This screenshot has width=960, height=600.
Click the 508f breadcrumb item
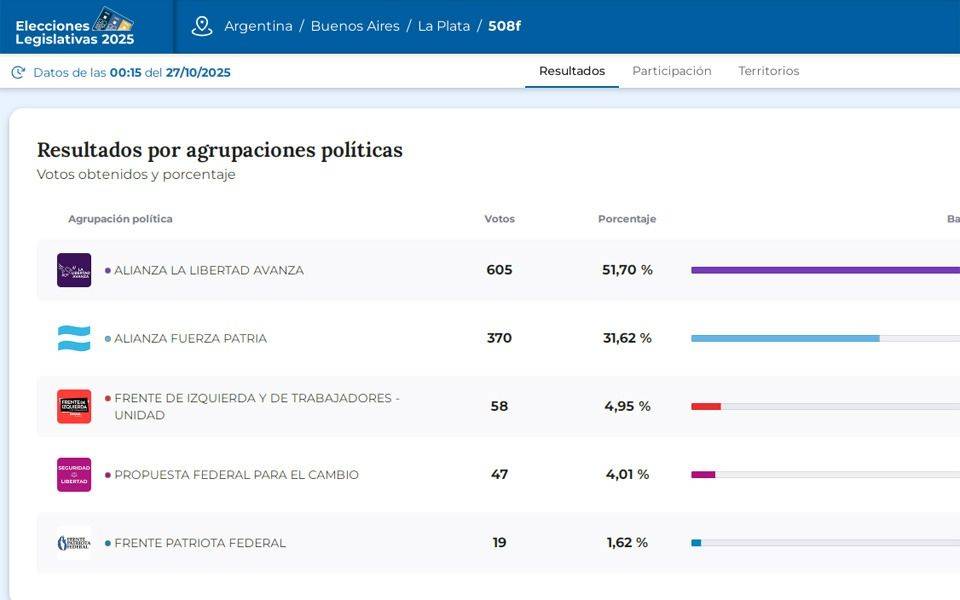coord(504,26)
